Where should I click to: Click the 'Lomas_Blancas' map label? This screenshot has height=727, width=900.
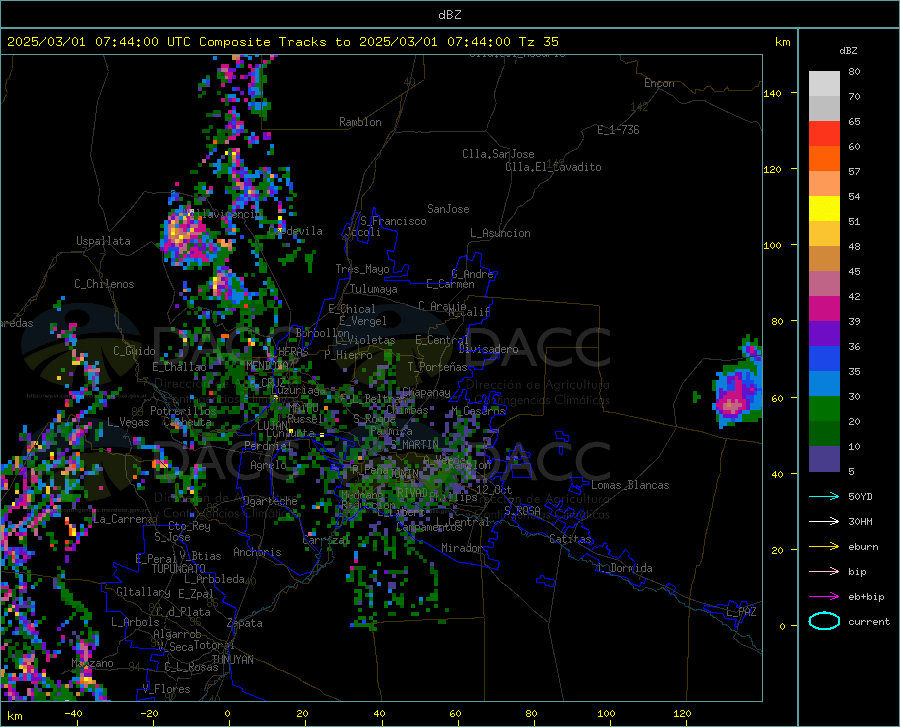(x=630, y=485)
